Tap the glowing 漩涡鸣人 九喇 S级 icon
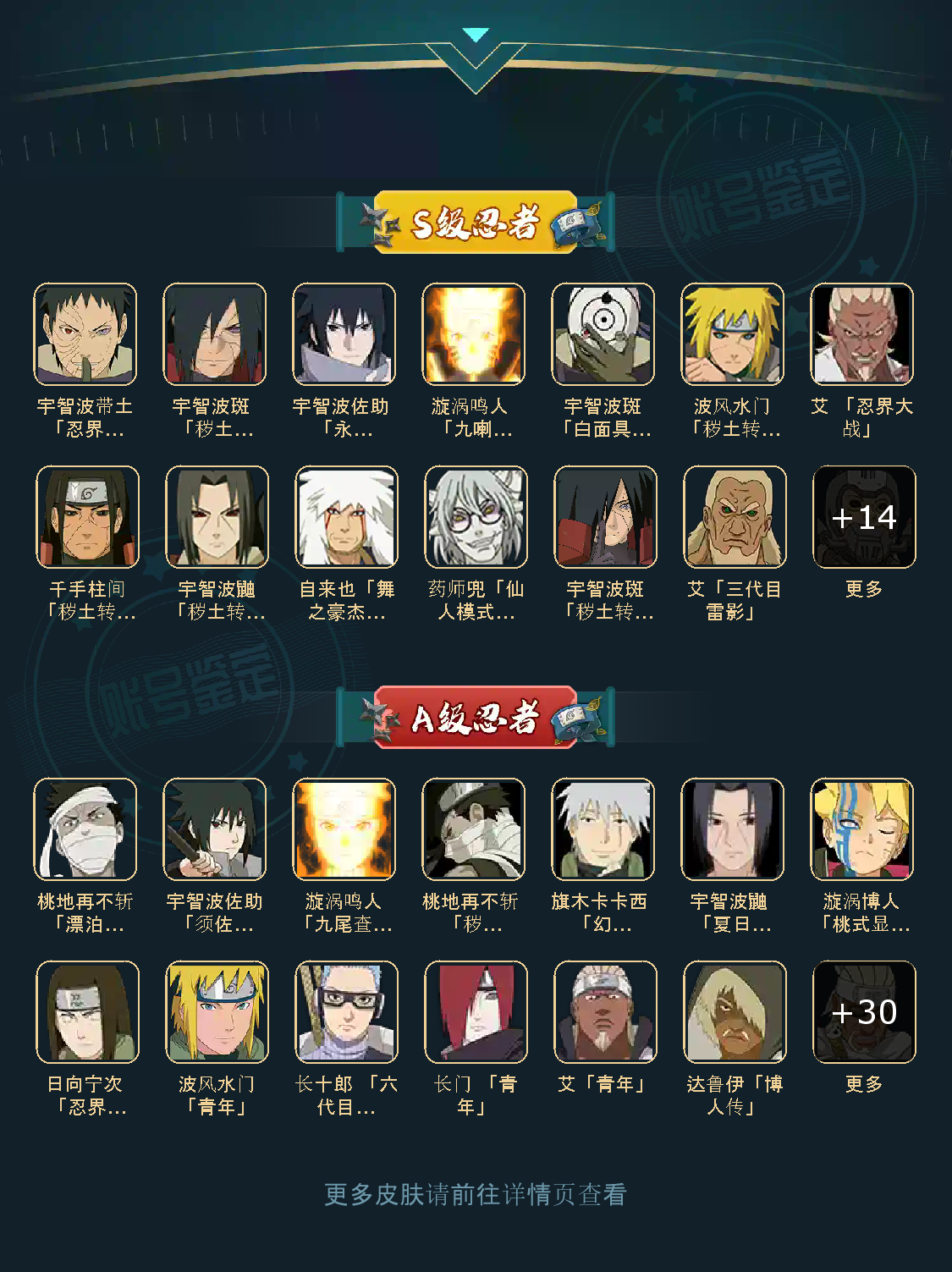The image size is (952, 1272). click(x=474, y=334)
